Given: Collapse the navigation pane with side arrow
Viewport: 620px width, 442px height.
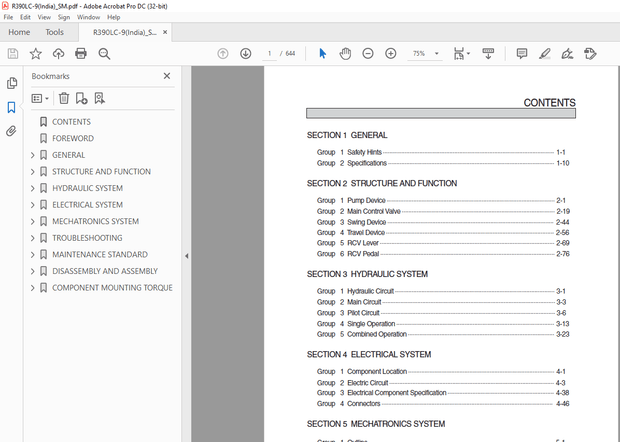Looking at the screenshot, I should (186, 256).
